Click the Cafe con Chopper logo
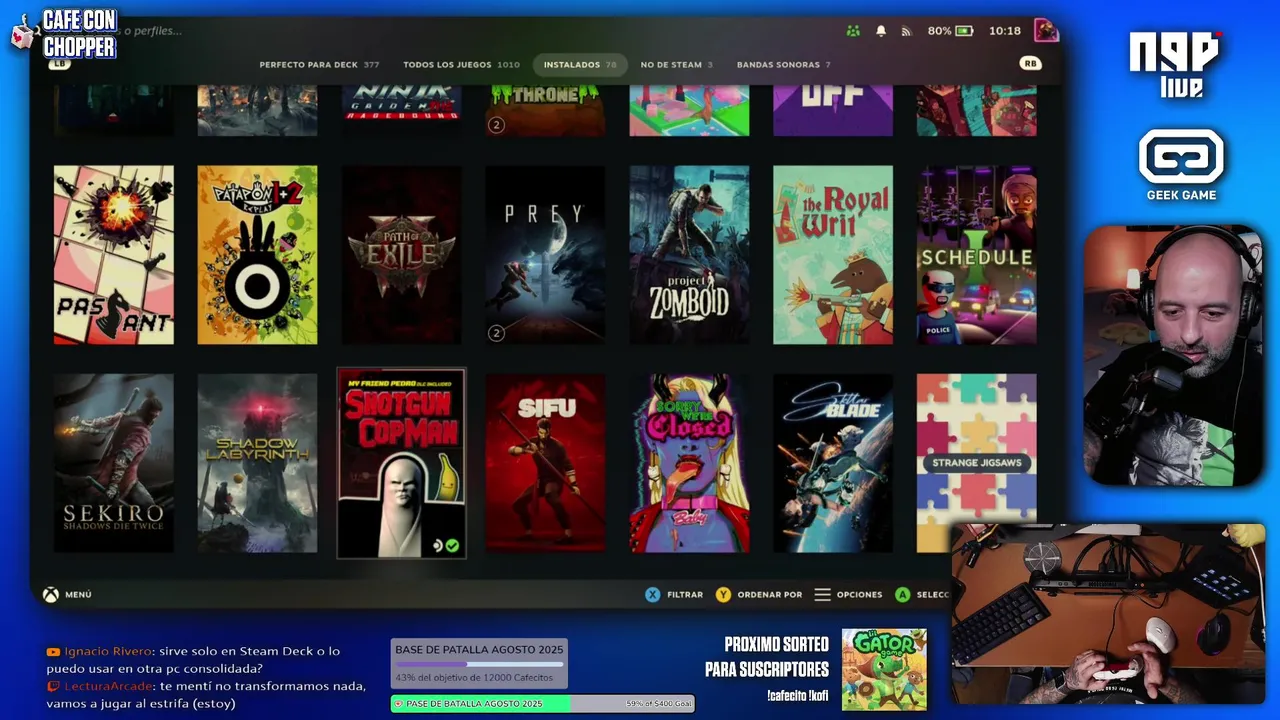1280x720 pixels. pyautogui.click(x=66, y=35)
